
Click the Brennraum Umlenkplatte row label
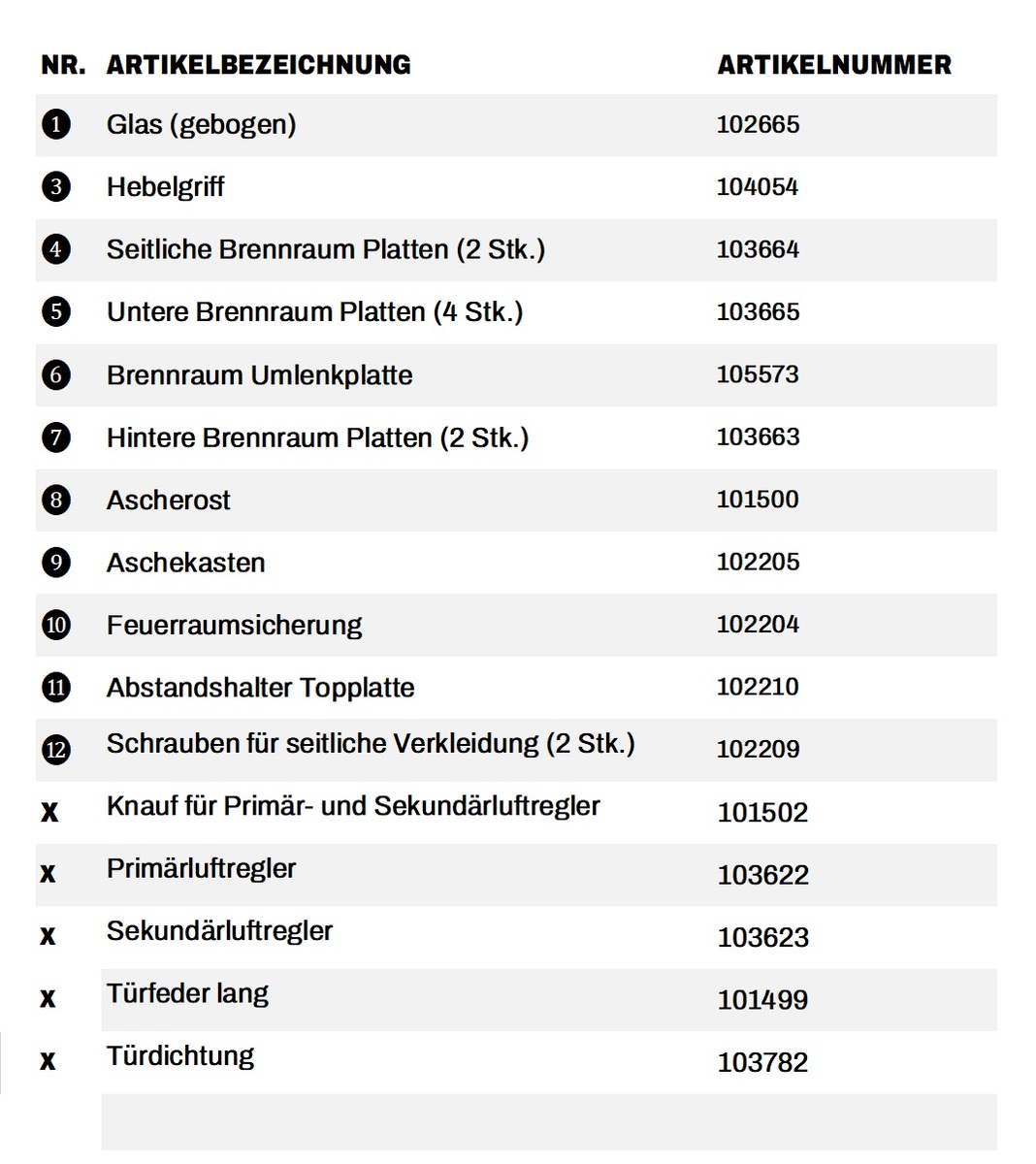coord(259,375)
